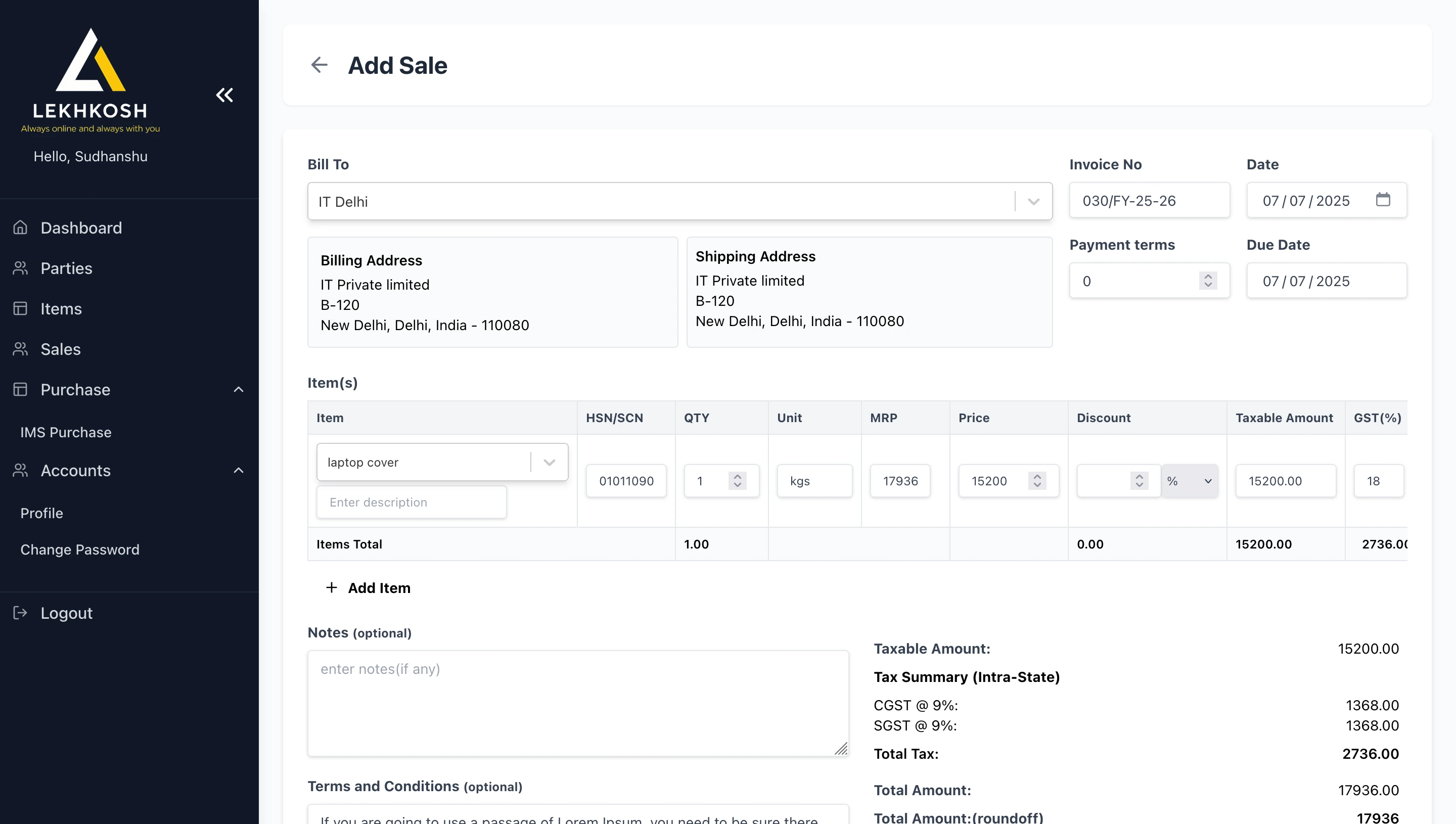Click the QTY stepper arrows
The width and height of the screenshot is (1456, 824).
point(737,481)
